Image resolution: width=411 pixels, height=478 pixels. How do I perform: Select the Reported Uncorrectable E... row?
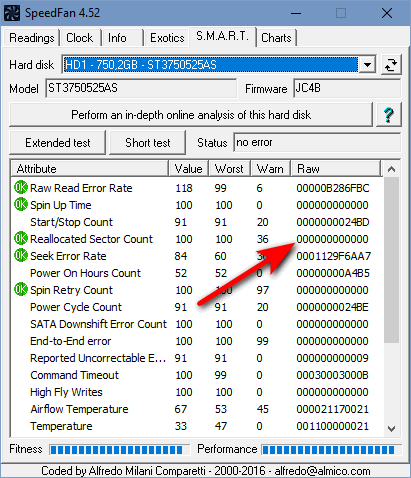click(x=197, y=358)
